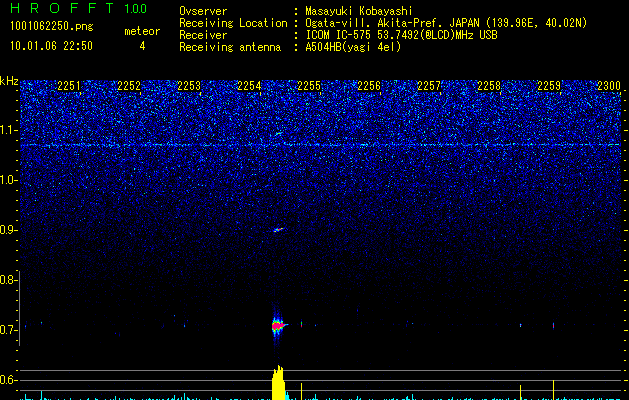
Task: Click the 2256 time marker
Action: 369,86
